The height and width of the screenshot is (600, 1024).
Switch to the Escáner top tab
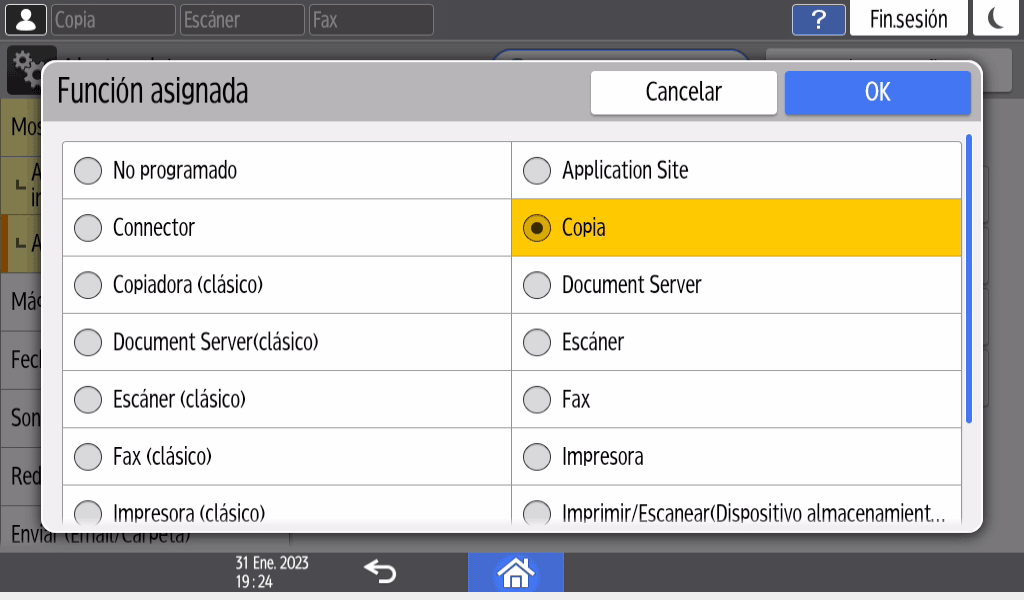click(x=241, y=19)
